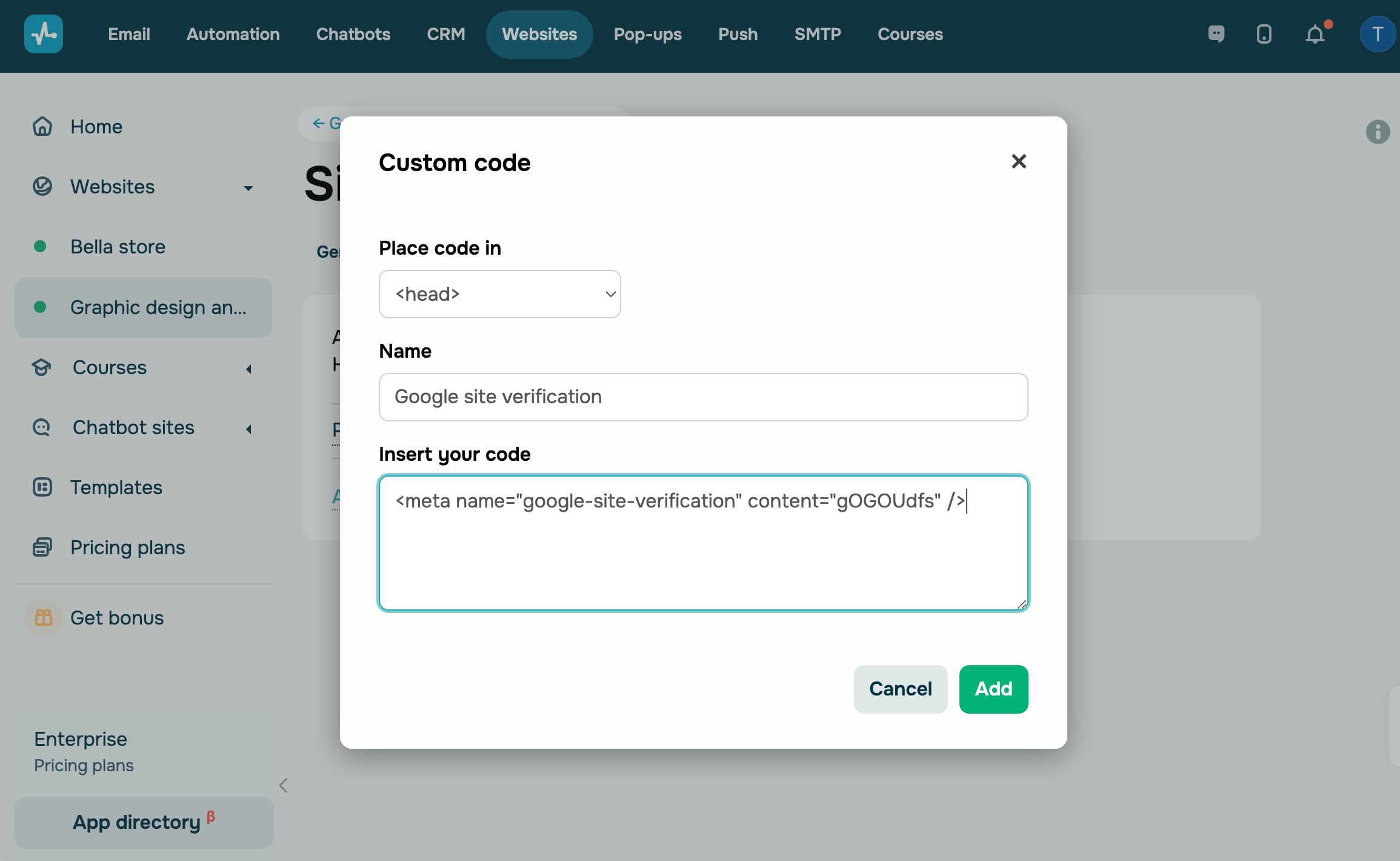
Task: Expand the Websites sidebar section
Action: pos(248,187)
